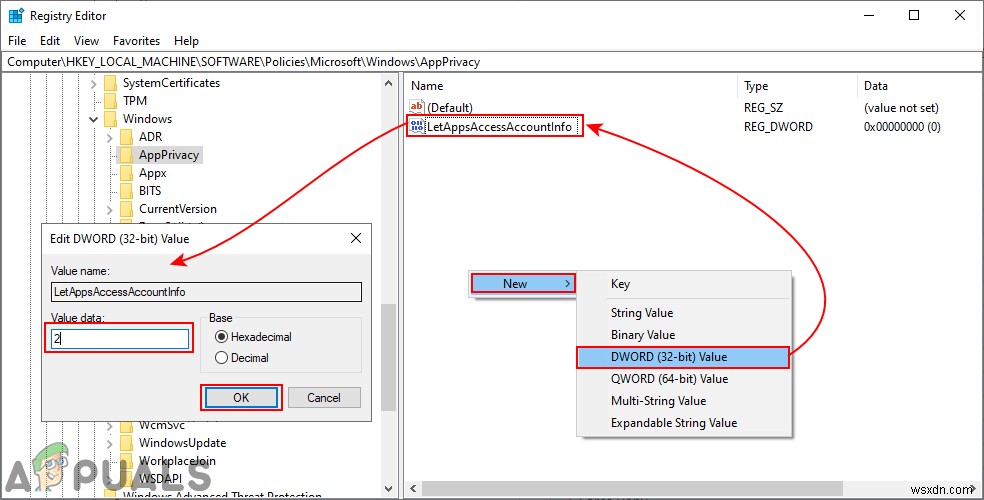Select the LetAppsAccessAccountInfo value row
Screen dimensions: 984x500
[499, 127]
